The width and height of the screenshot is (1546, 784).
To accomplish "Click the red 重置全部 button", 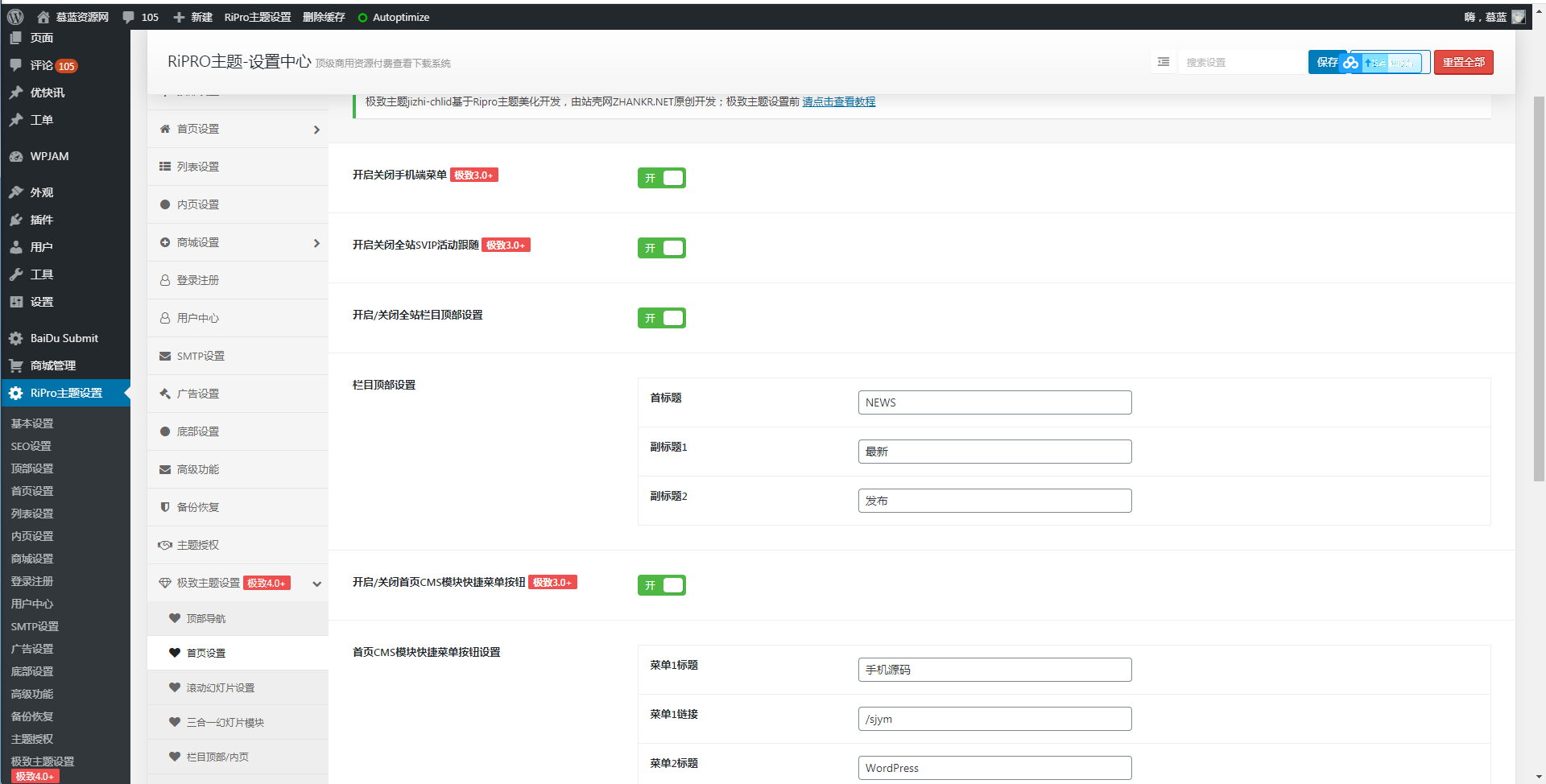I will click(1464, 62).
